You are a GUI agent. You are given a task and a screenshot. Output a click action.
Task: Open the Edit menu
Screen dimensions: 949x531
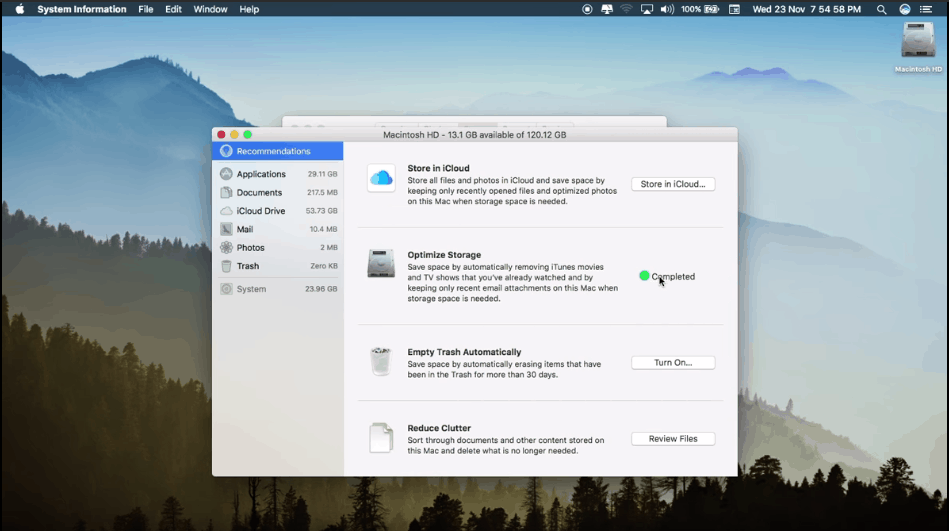[173, 9]
